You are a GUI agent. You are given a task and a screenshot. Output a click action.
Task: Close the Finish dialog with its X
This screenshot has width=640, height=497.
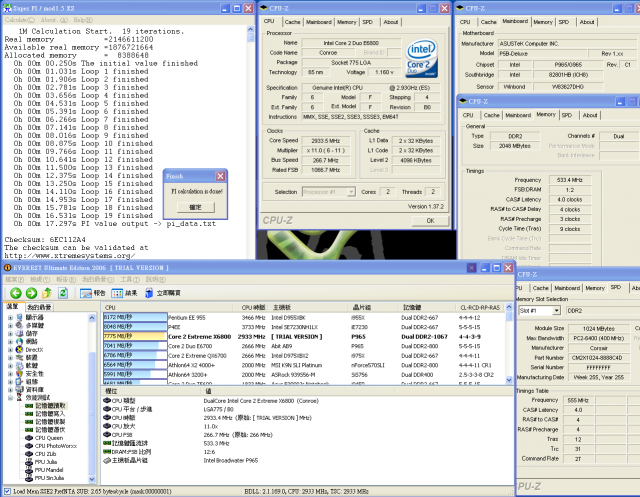220,176
